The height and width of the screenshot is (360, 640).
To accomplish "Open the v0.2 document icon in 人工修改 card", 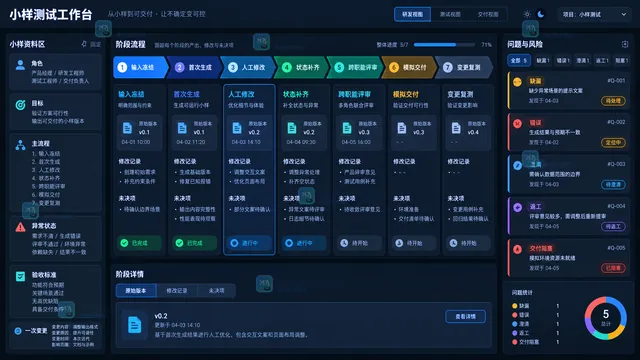I will tap(237, 128).
